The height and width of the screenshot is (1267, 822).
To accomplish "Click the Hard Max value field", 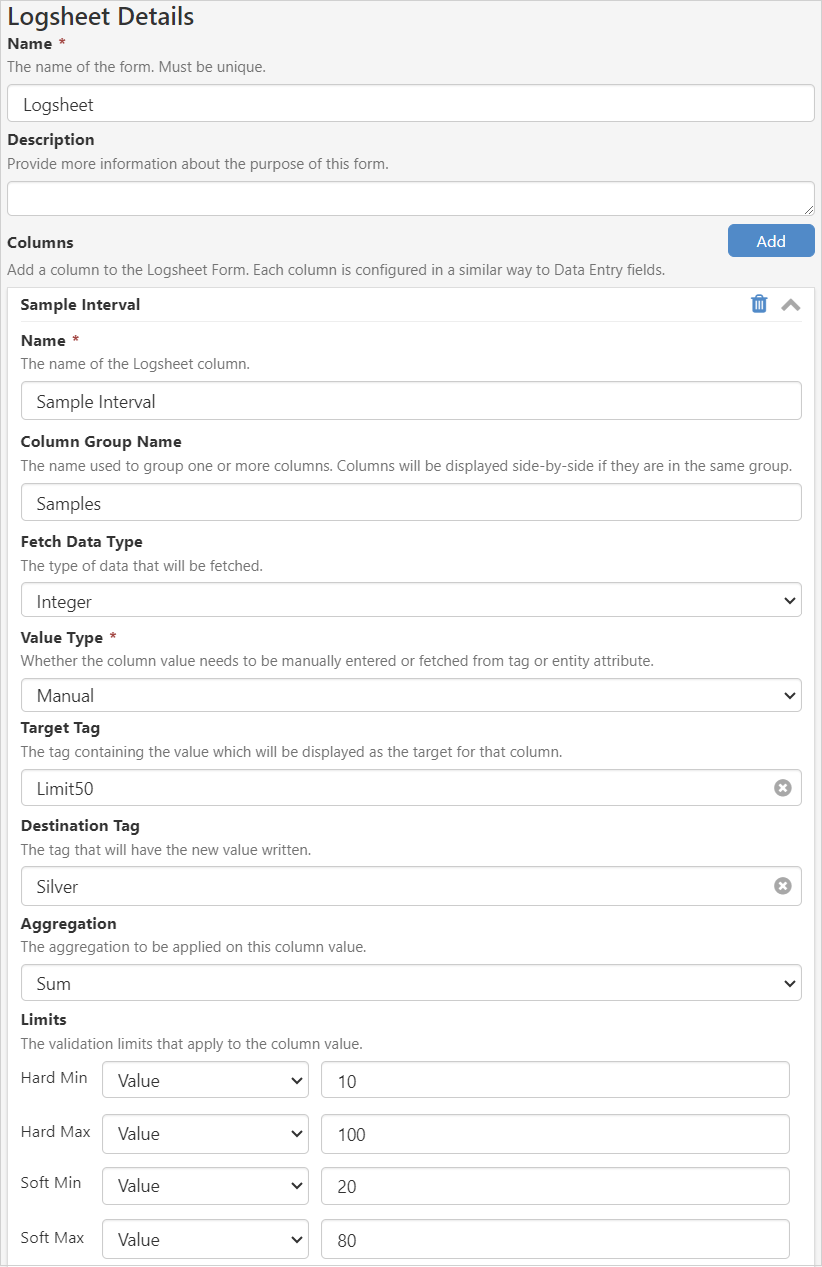I will coord(555,1133).
